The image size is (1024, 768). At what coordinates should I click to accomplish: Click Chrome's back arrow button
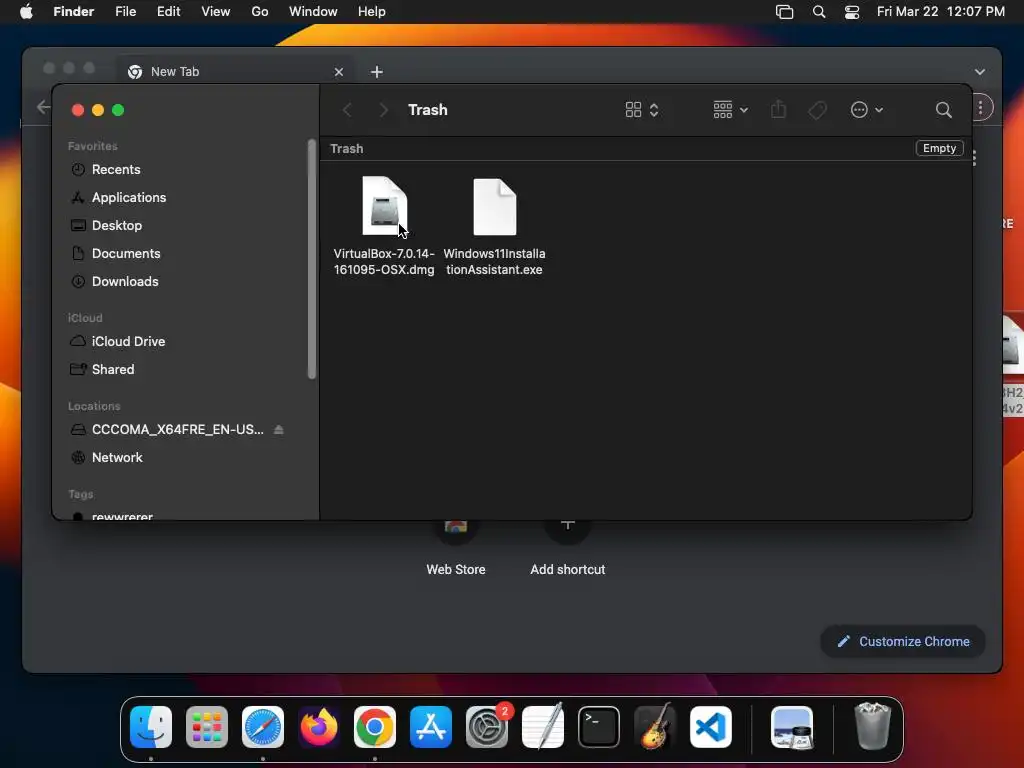point(43,106)
